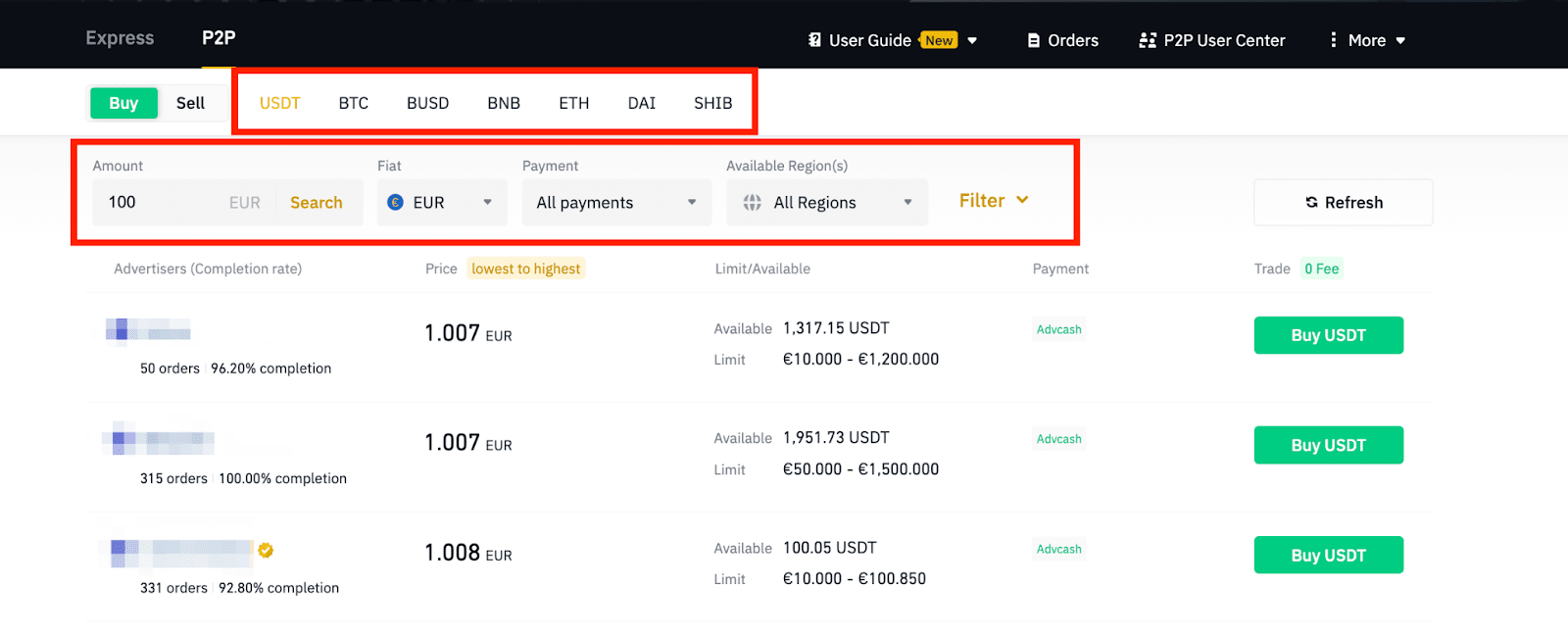Click the Orders document icon
The width and height of the screenshot is (1568, 637).
(x=1033, y=40)
